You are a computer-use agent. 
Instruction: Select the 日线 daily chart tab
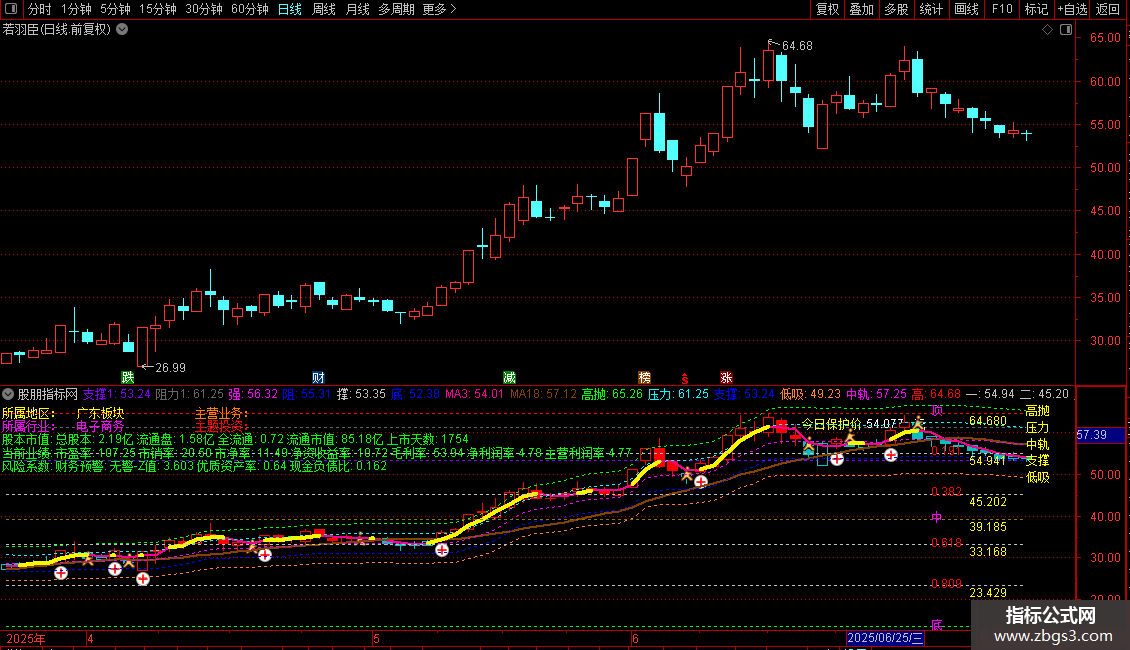coord(290,9)
